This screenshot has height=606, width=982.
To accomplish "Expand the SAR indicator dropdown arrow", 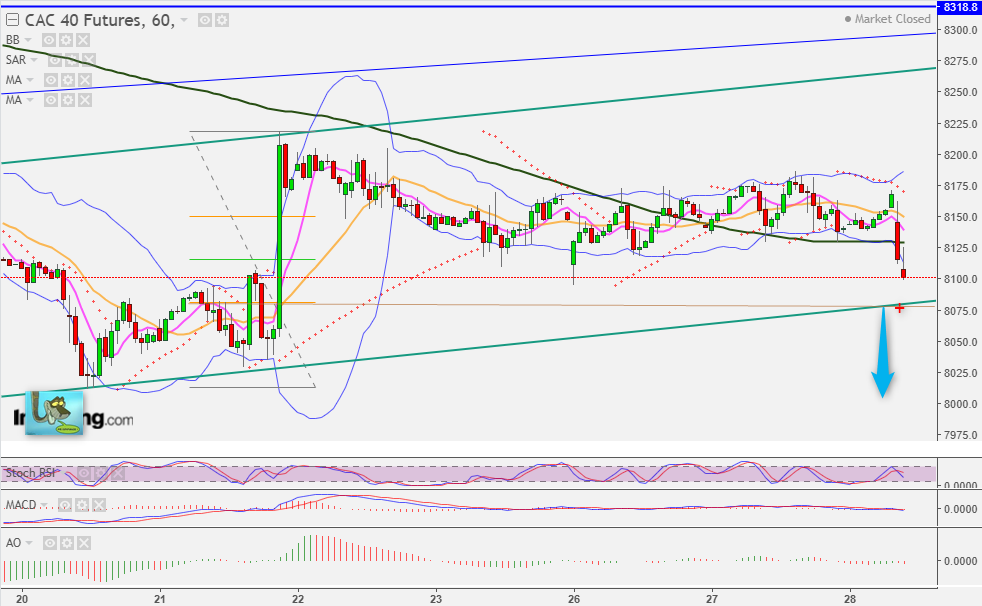I will pos(34,60).
